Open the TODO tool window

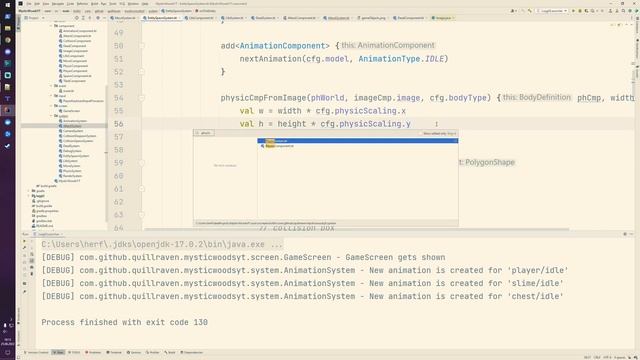75,352
